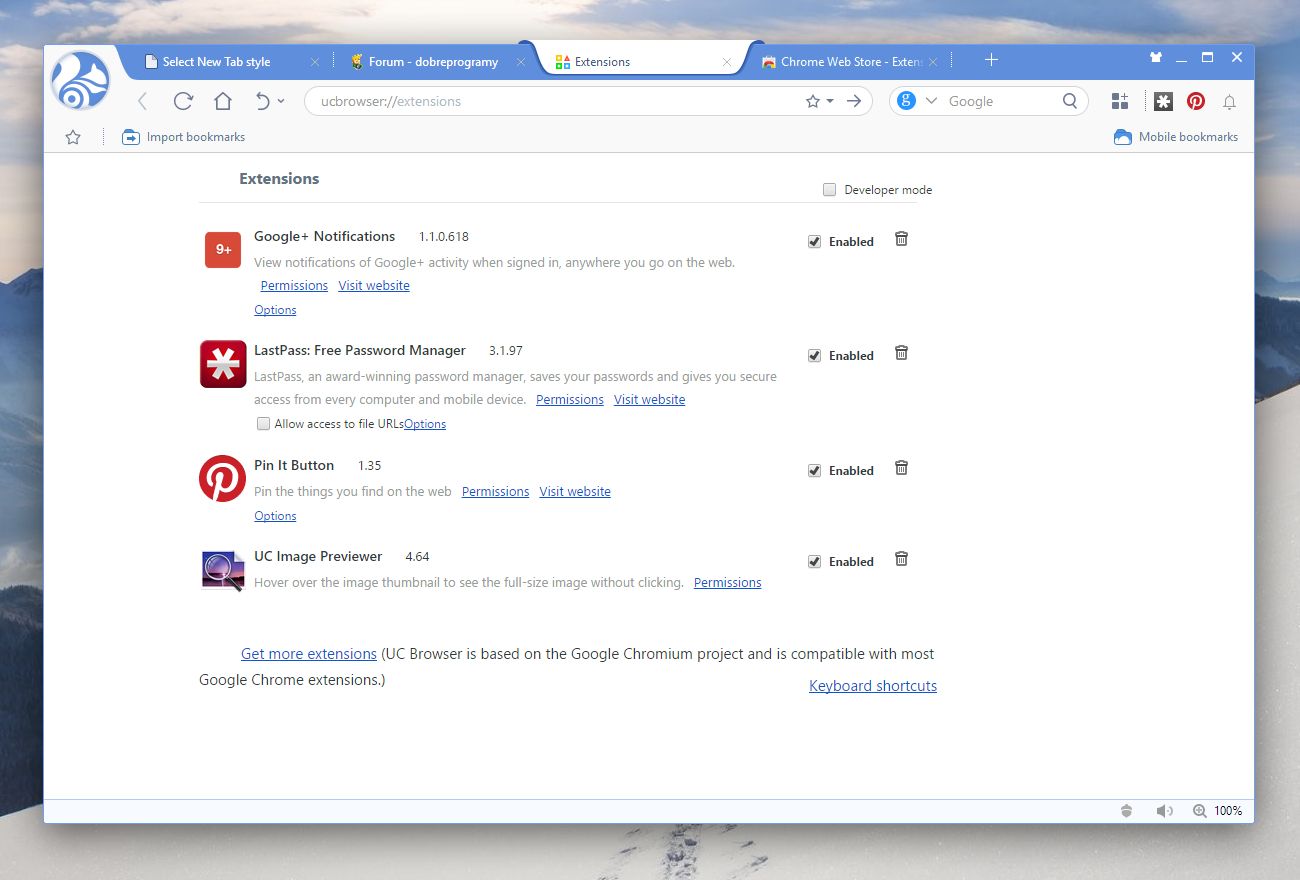Open the home page icon
Viewport: 1300px width, 880px height.
[223, 101]
